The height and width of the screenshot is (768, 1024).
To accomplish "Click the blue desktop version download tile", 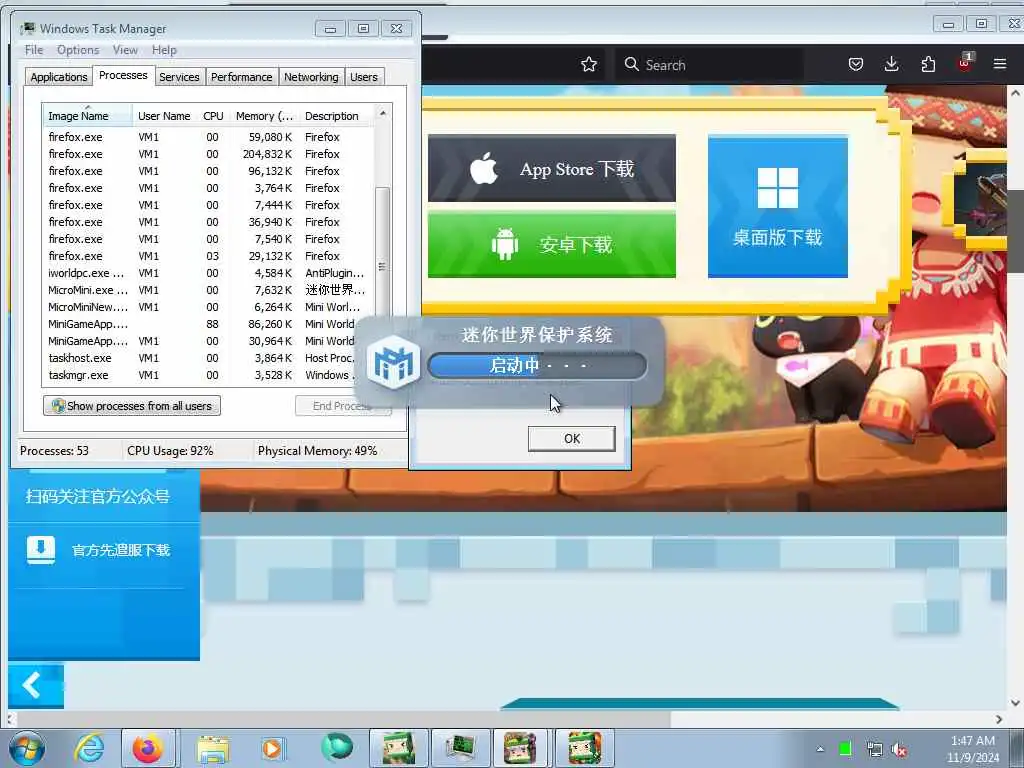I will coord(778,207).
